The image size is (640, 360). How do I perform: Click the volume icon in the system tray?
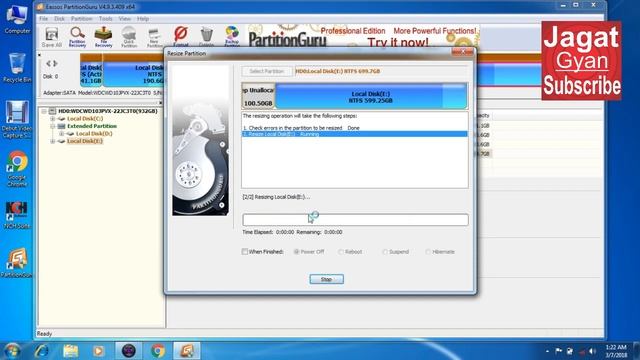coord(592,351)
